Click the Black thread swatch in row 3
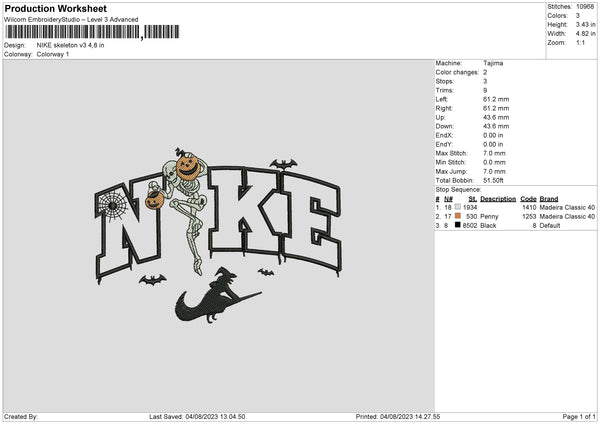The height and width of the screenshot is (424, 600). tap(458, 225)
